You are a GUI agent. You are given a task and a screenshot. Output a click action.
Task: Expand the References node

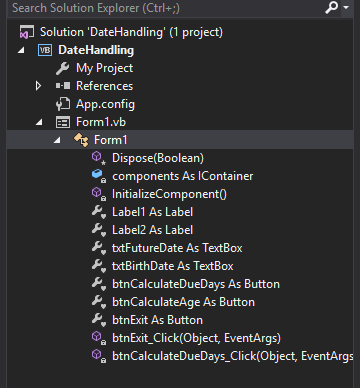coord(39,86)
